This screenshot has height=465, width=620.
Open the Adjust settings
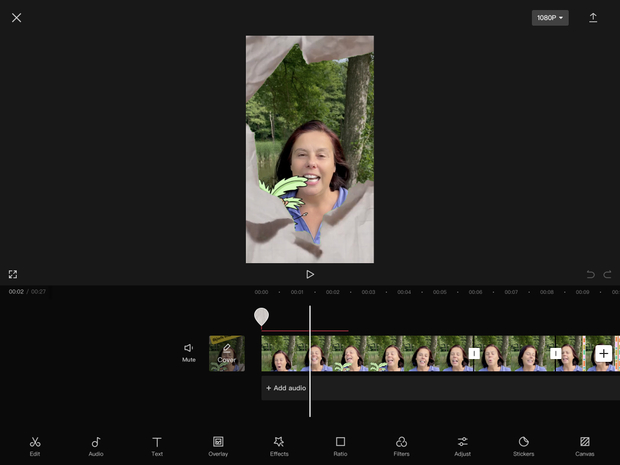[x=462, y=446]
